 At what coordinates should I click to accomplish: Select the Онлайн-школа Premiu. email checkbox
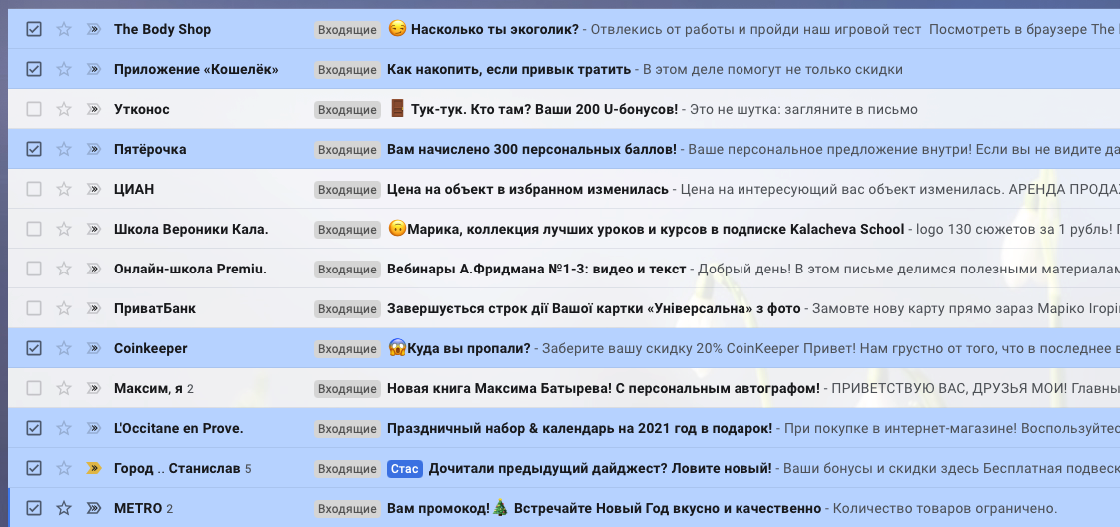point(34,268)
